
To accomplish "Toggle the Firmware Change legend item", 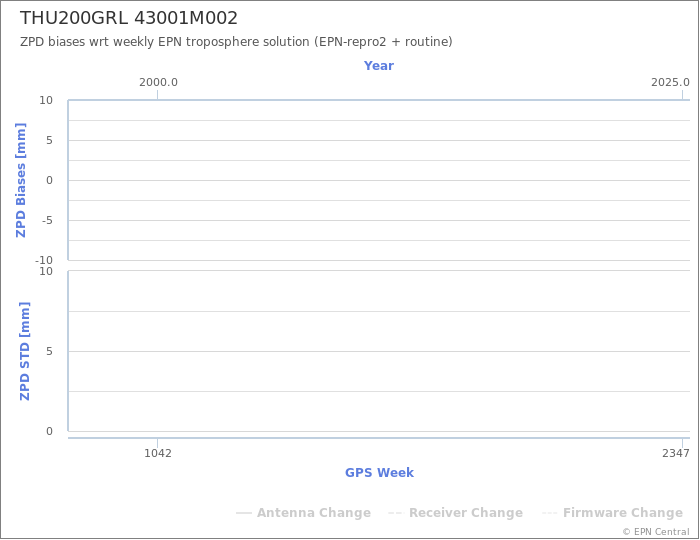I will pyautogui.click(x=612, y=512).
